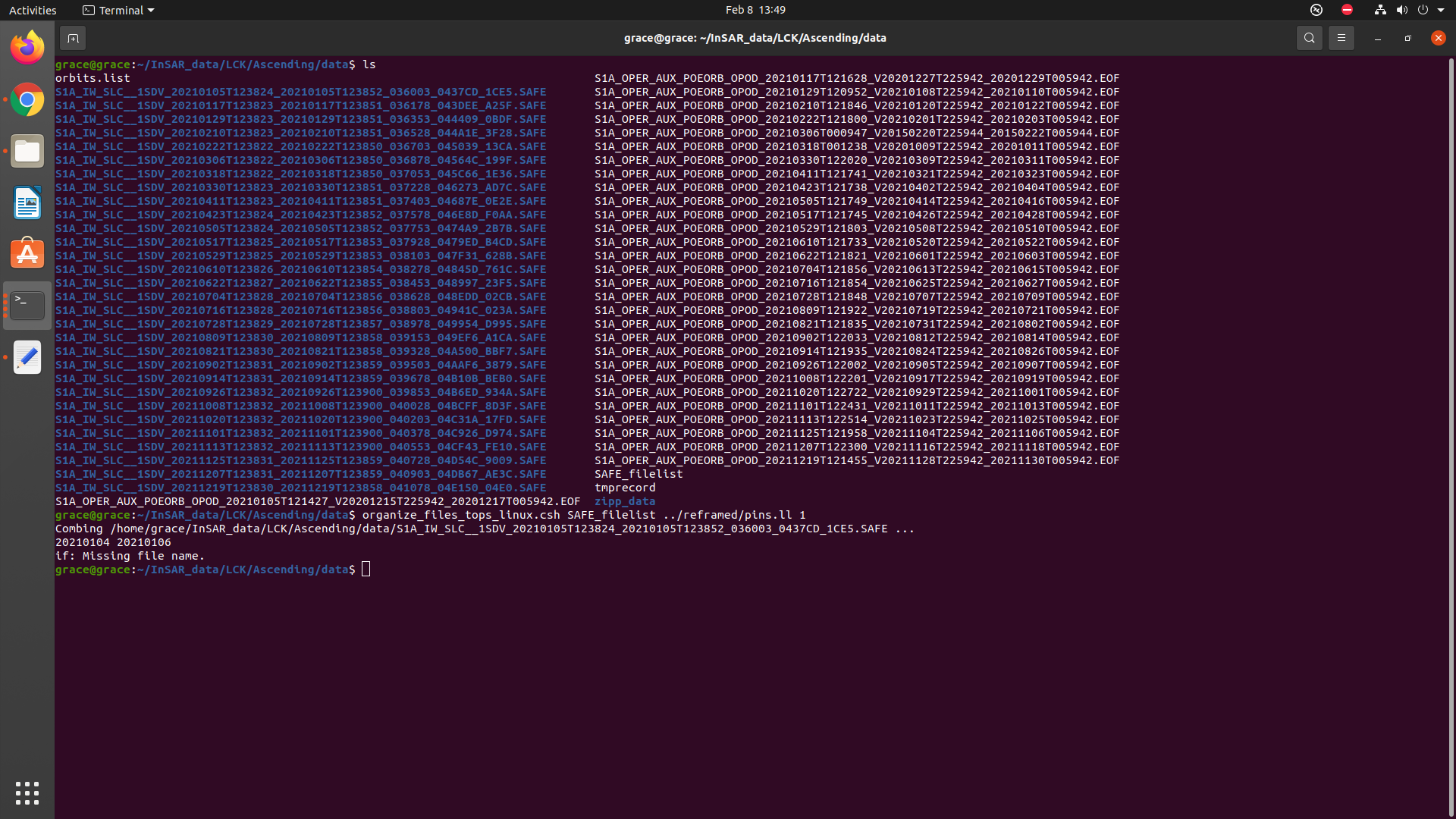
Task: Show the Applications grid
Action: coord(27,793)
